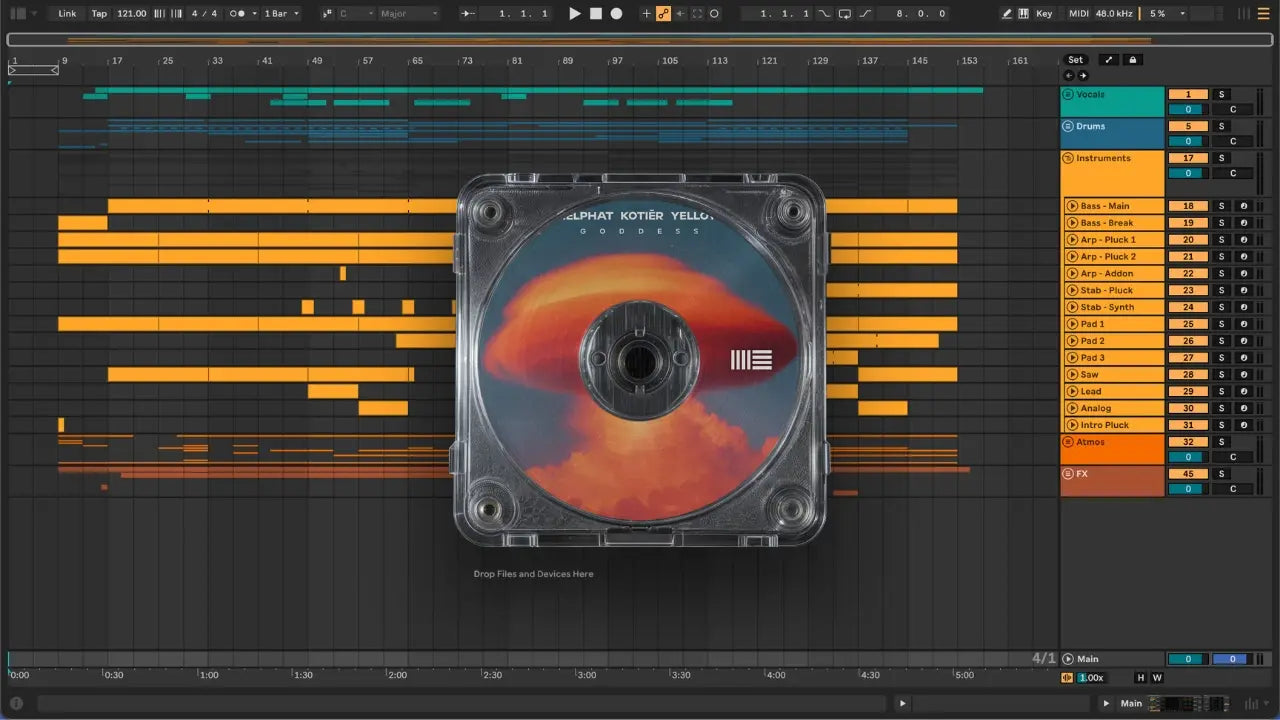Toggle the Drums track activator number 5
The image size is (1280, 720).
1188,127
